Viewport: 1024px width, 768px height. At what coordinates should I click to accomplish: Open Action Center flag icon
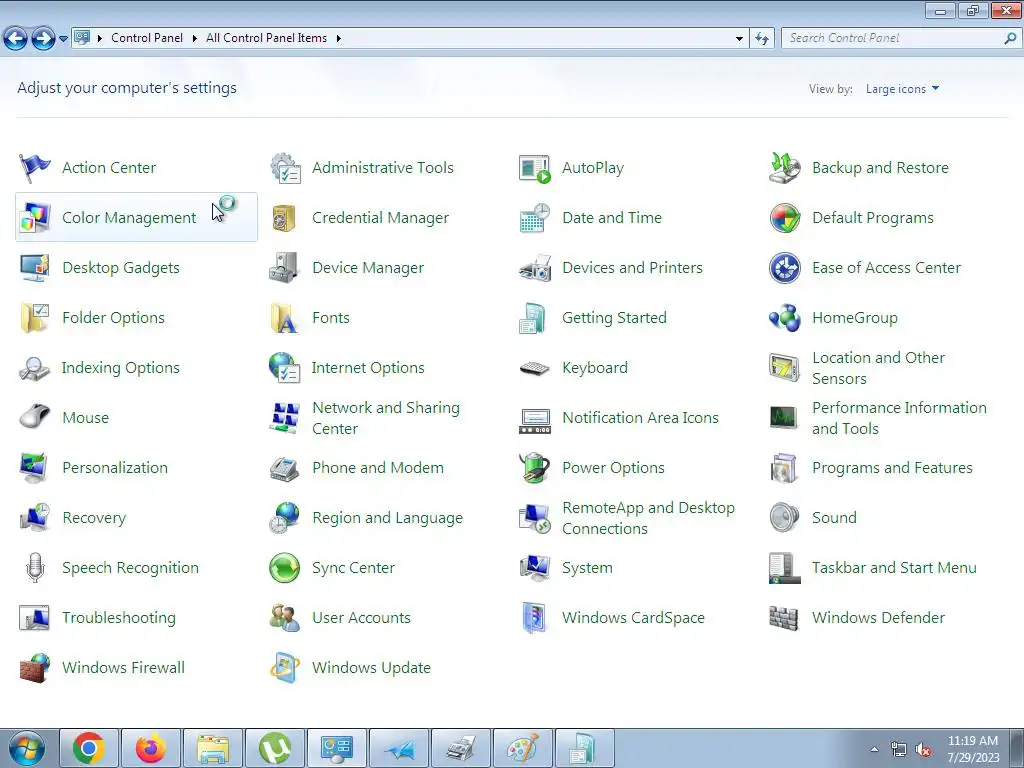coord(35,168)
